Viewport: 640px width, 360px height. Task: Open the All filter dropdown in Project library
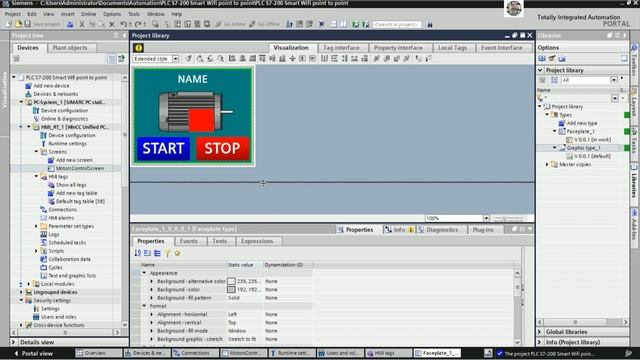click(x=614, y=80)
